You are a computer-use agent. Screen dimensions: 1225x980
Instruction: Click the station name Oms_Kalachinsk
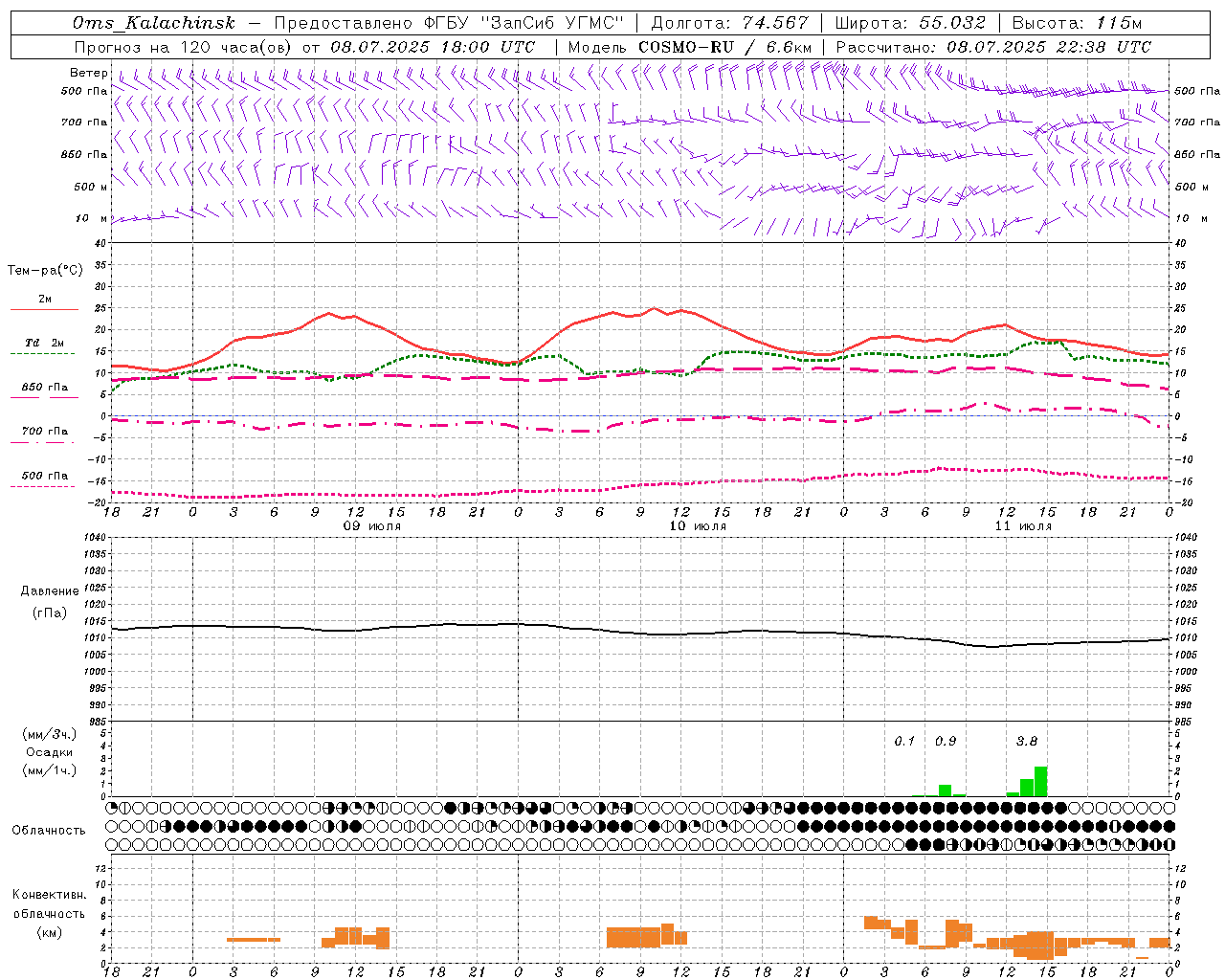pos(153,23)
